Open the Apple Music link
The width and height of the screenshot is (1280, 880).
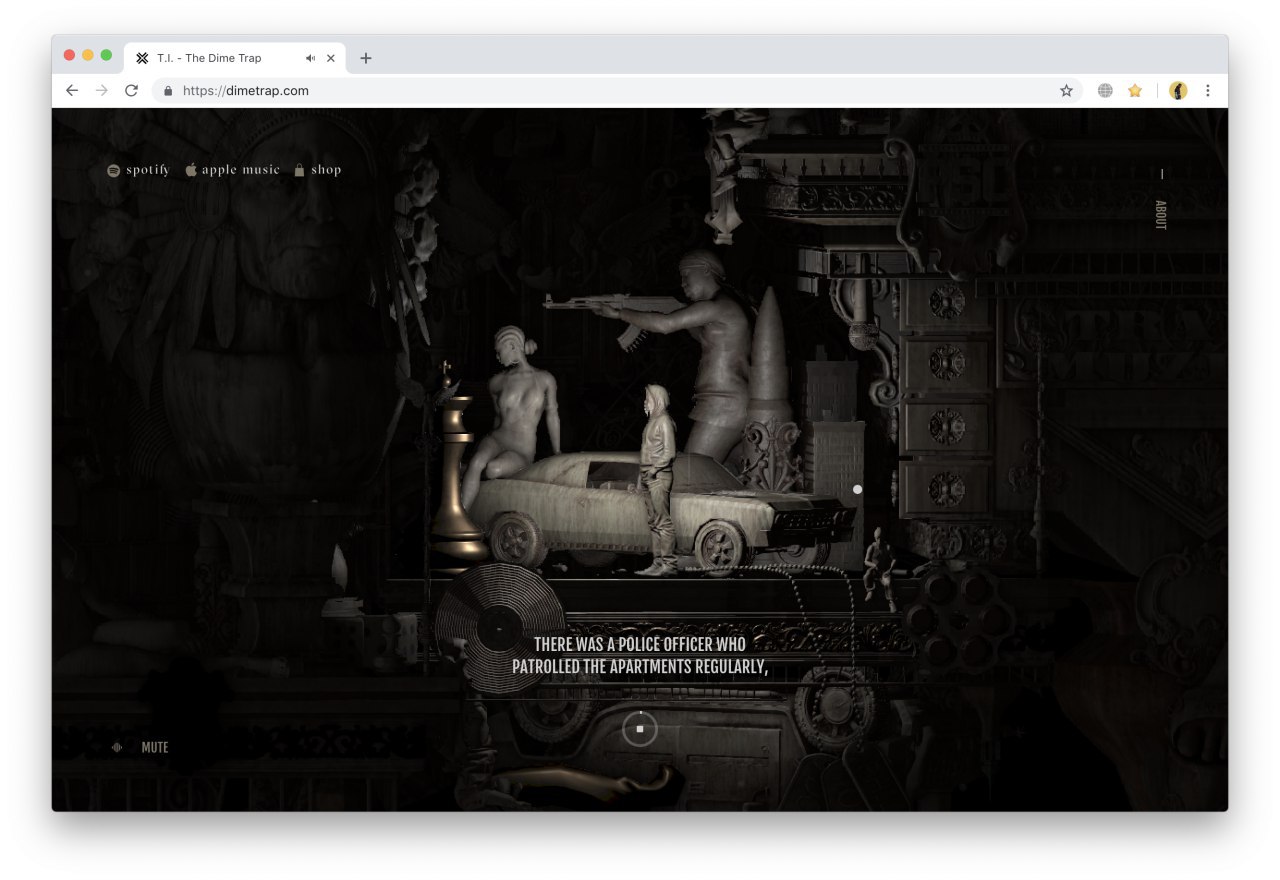(232, 170)
